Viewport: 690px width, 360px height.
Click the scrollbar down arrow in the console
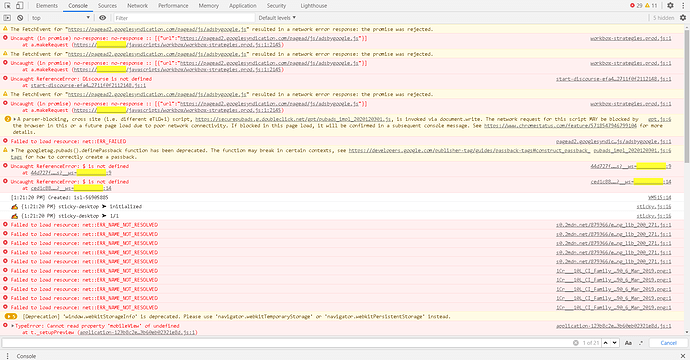pos(686,333)
